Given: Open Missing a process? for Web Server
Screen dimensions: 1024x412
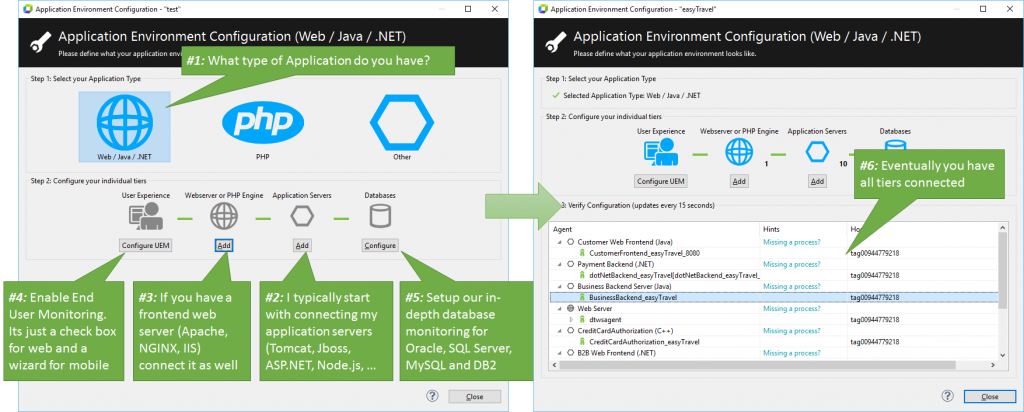Looking at the screenshot, I should [x=792, y=308].
